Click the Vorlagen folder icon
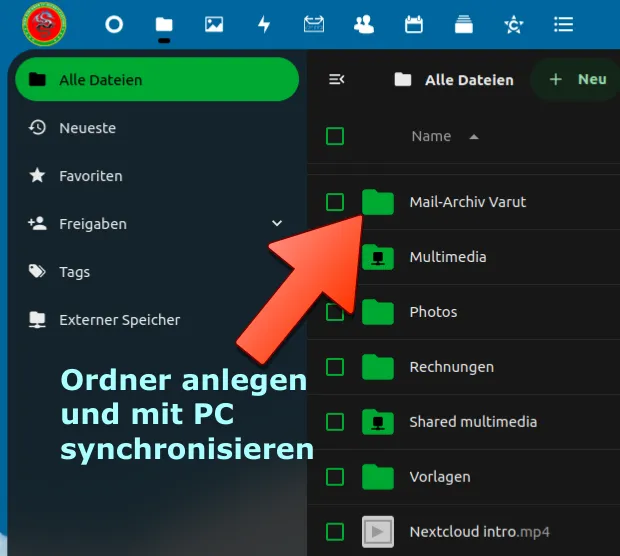The image size is (620, 556). click(x=378, y=477)
